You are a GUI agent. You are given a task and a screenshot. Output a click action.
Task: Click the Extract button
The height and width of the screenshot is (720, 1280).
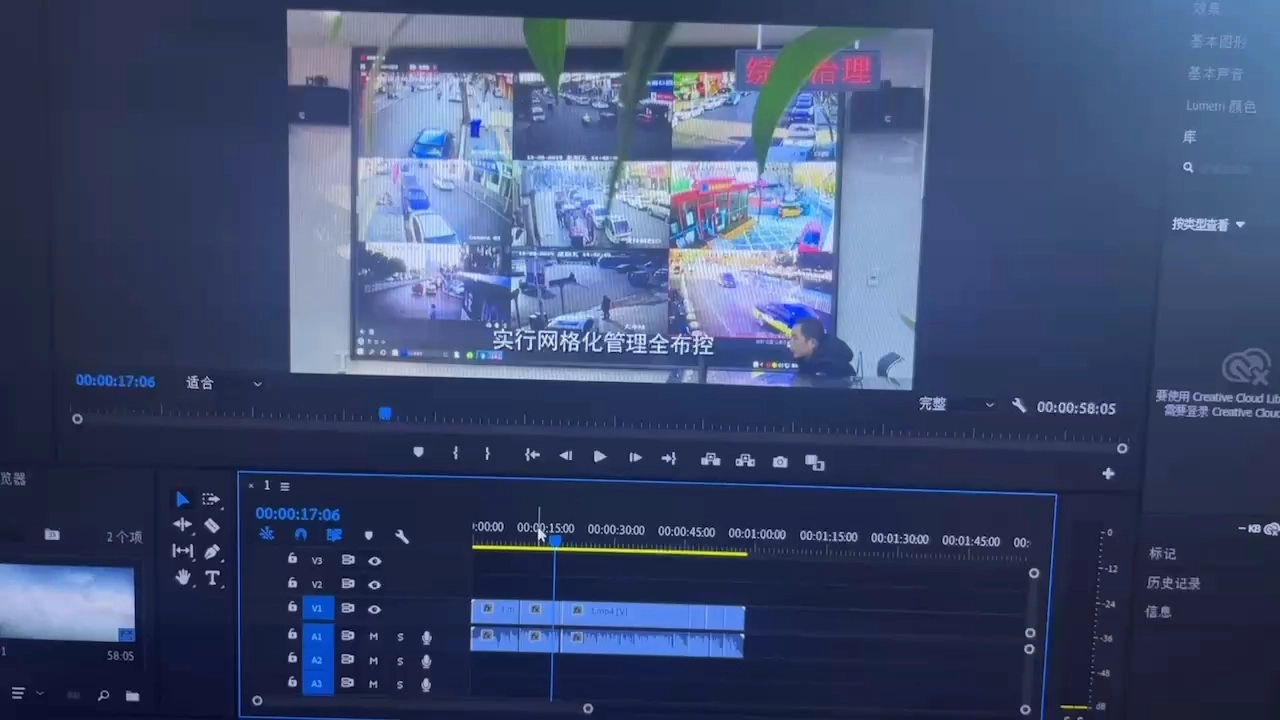745,461
